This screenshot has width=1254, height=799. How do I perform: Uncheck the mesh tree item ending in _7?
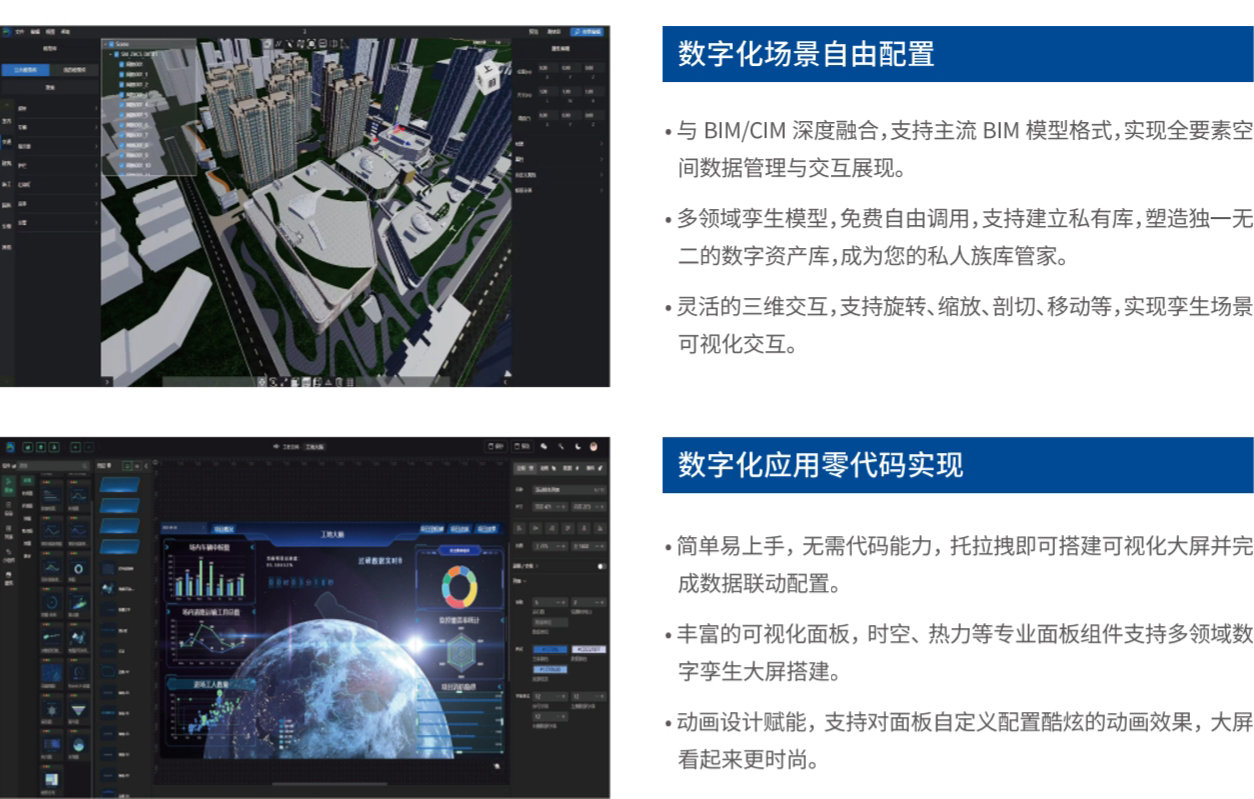point(122,135)
